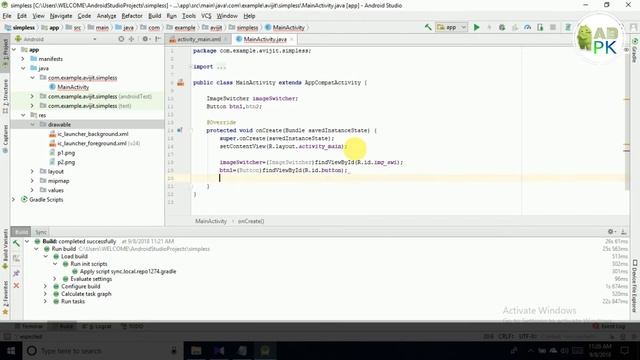Toggle the Favorites side tool window
640x360 pixels.
click(x=5, y=298)
